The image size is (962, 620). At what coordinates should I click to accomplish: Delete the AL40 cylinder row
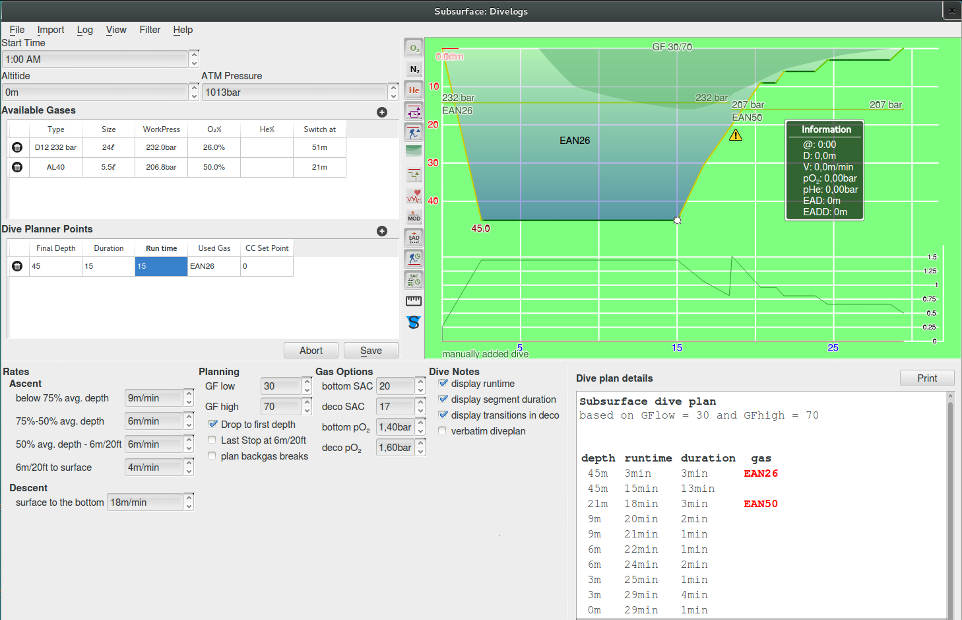pyautogui.click(x=17, y=167)
